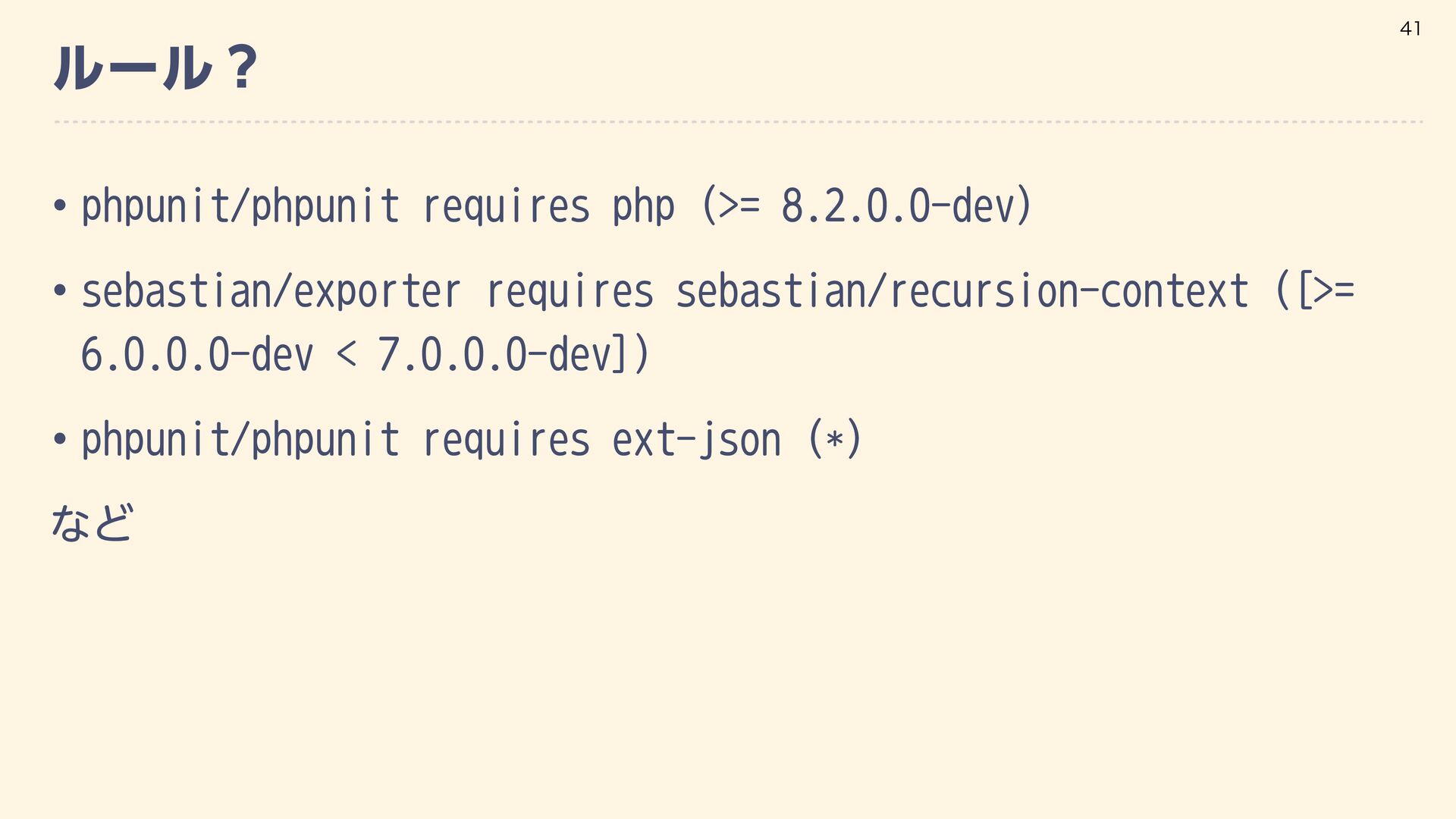Select phpunit/phpunit in the third bullet
This screenshot has width=1456, height=819.
coord(240,440)
